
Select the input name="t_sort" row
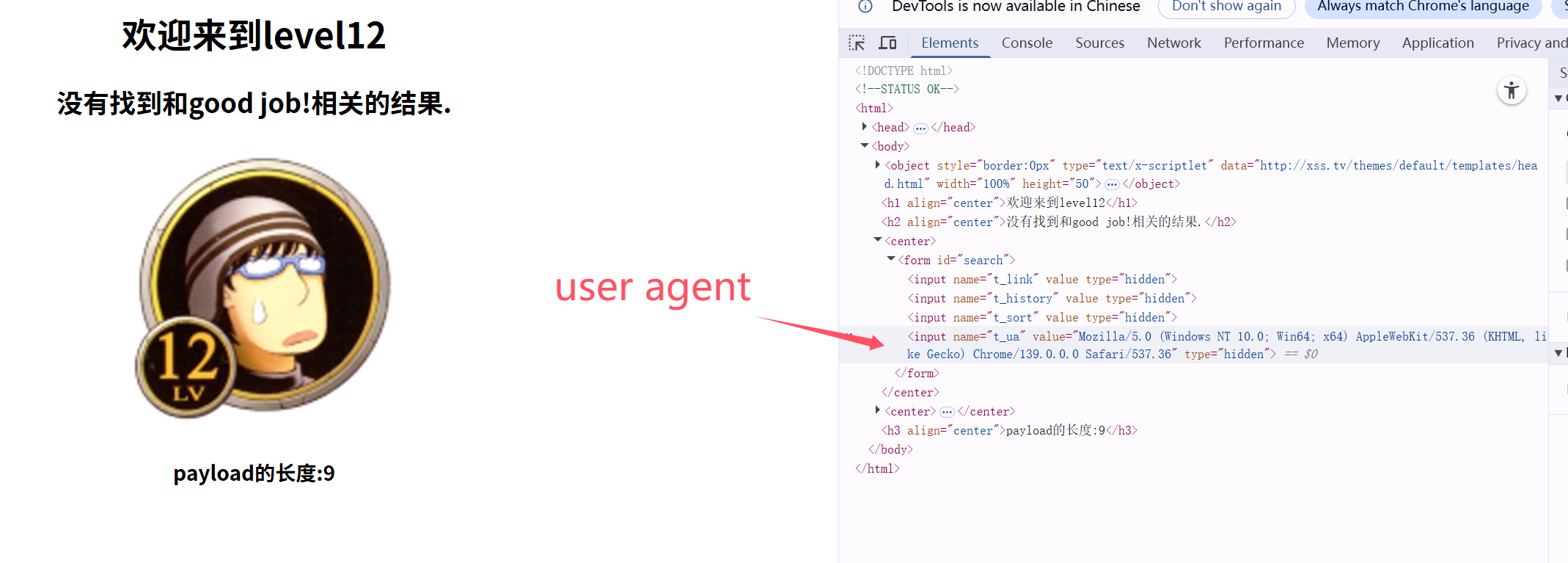(1042, 318)
